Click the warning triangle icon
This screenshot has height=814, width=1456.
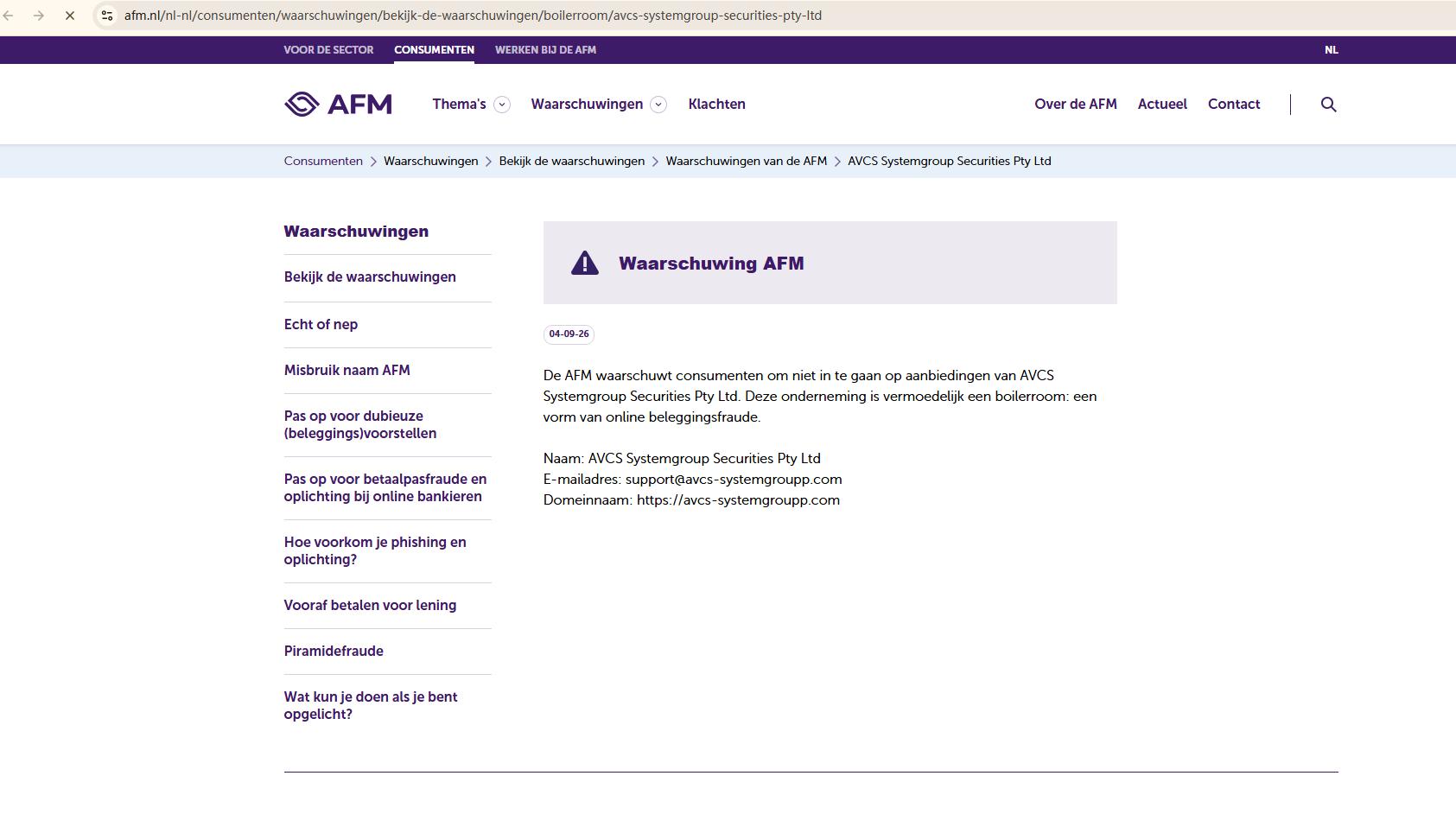coord(585,263)
